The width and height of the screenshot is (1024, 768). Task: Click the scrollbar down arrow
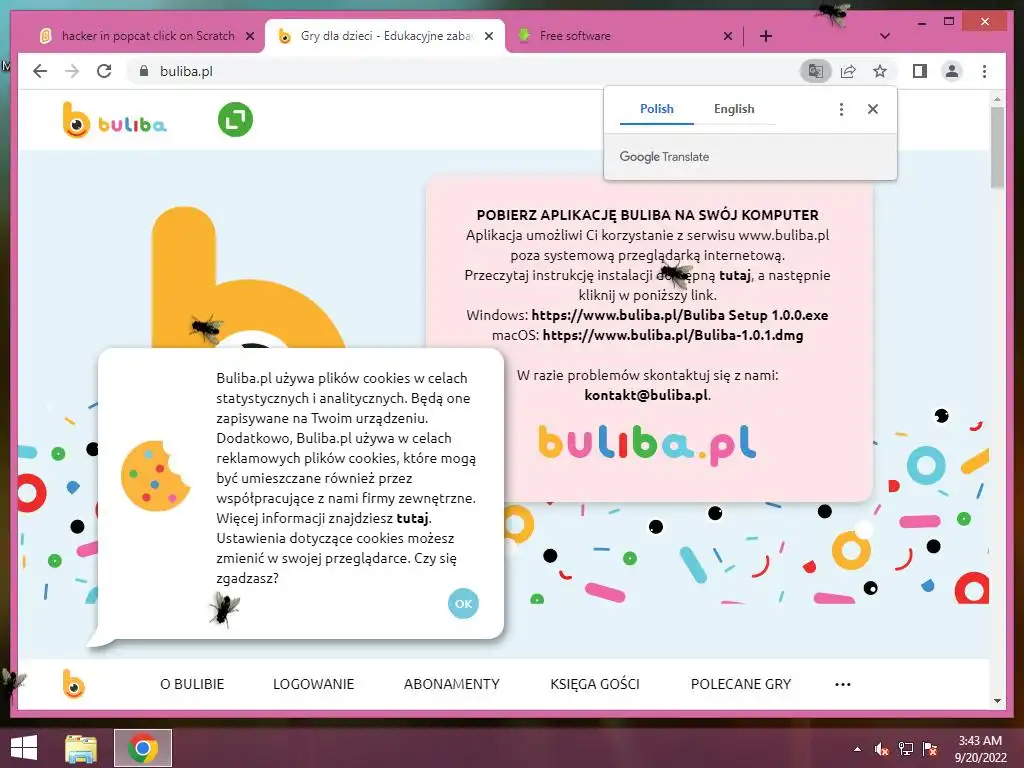click(997, 701)
